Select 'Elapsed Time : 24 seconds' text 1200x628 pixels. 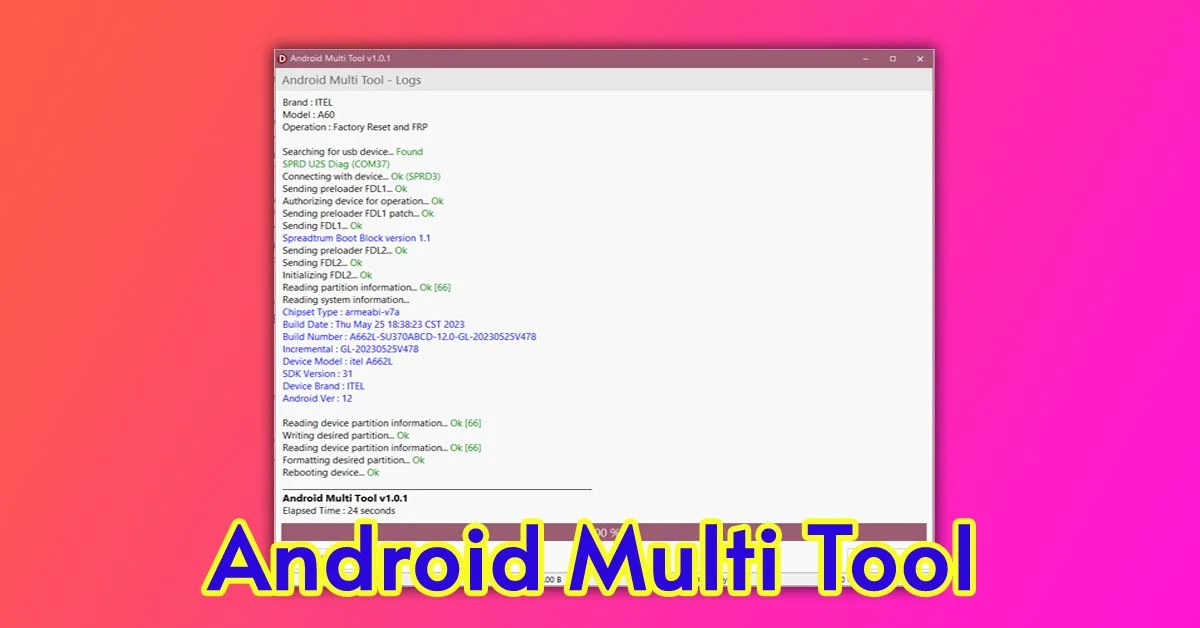pos(339,510)
